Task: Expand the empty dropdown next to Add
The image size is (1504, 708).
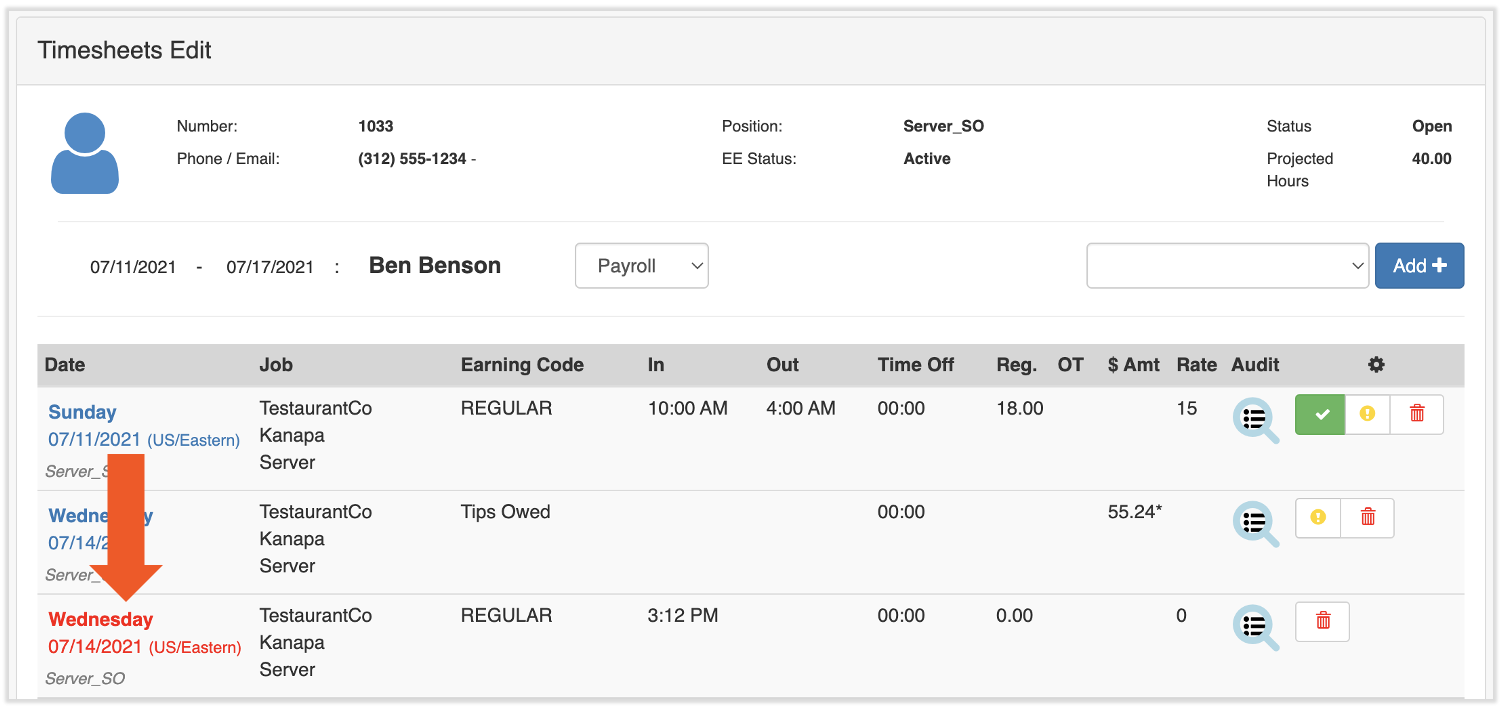Action: 1227,265
